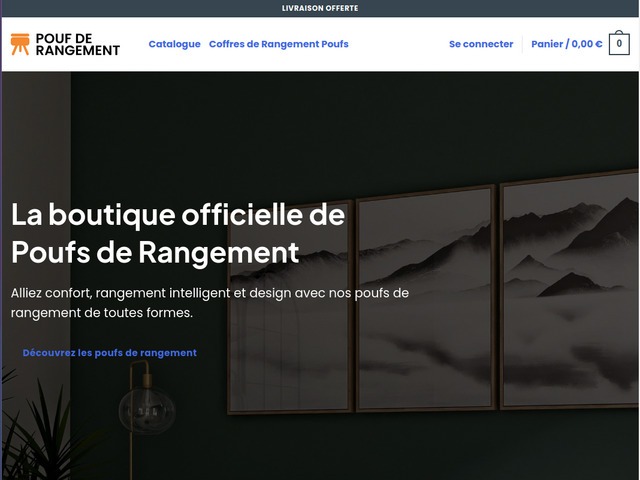Click the POUF DE RANGEMENT logo text
This screenshot has width=640, height=480.
(x=78, y=44)
